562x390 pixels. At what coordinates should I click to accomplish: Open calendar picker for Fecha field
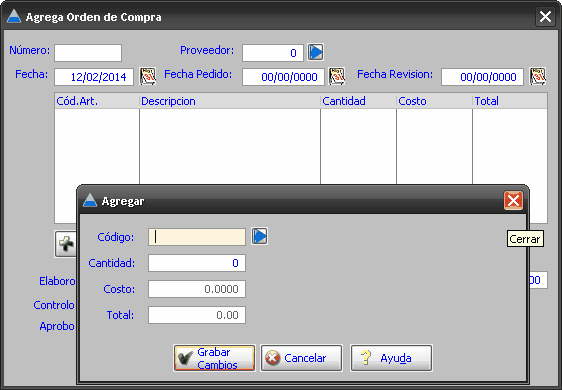[148, 76]
